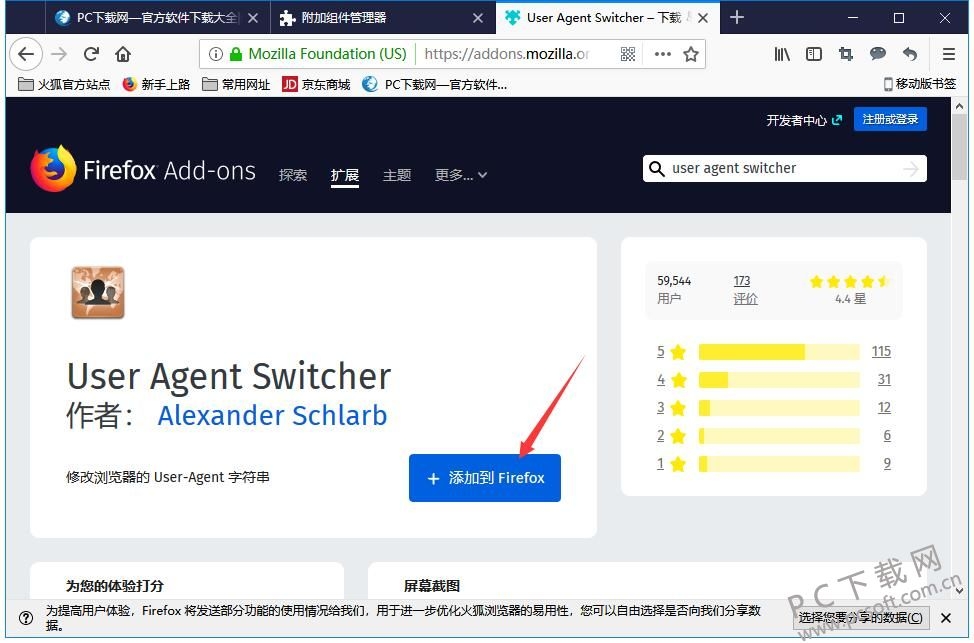Click the user agent switcher search field

tap(785, 168)
